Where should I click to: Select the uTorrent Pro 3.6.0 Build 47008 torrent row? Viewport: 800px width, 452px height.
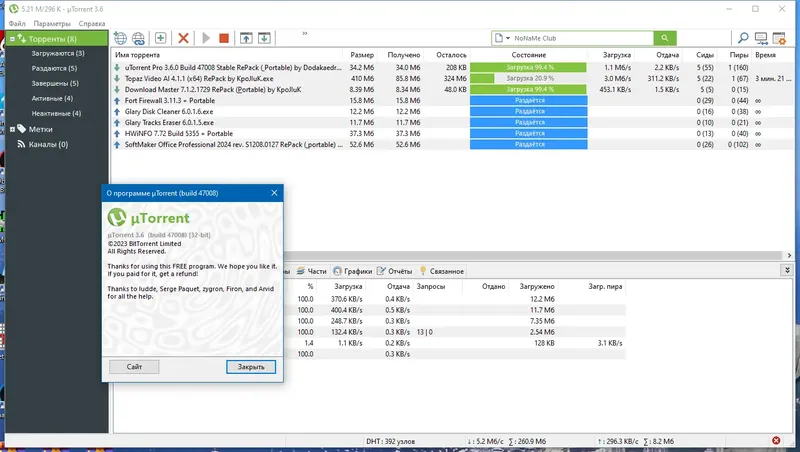pos(453,67)
